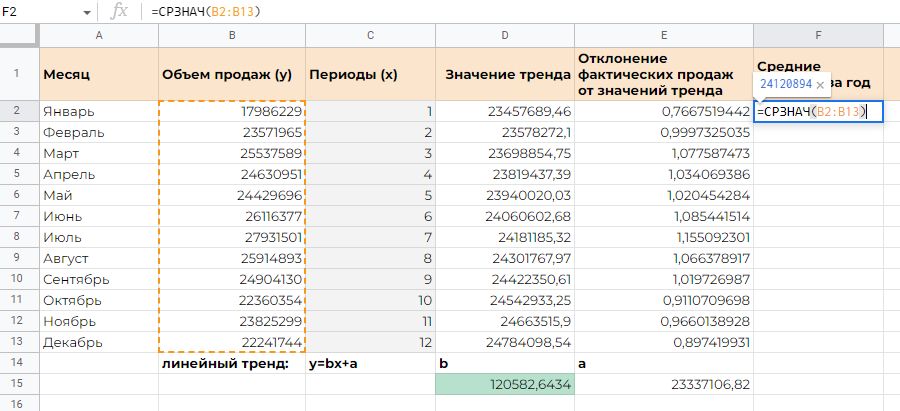
Task: Click the header cell Периоды (х)
Action: (370, 74)
